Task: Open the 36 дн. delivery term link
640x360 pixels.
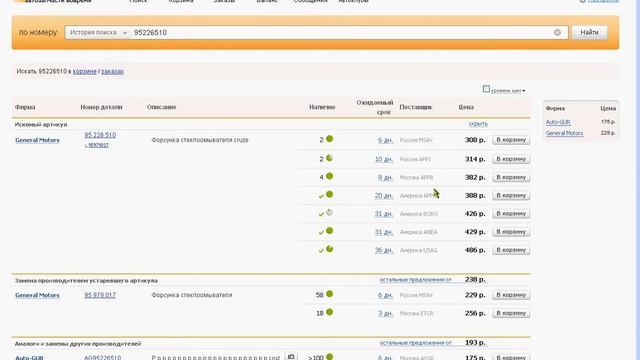Action: tap(384, 250)
